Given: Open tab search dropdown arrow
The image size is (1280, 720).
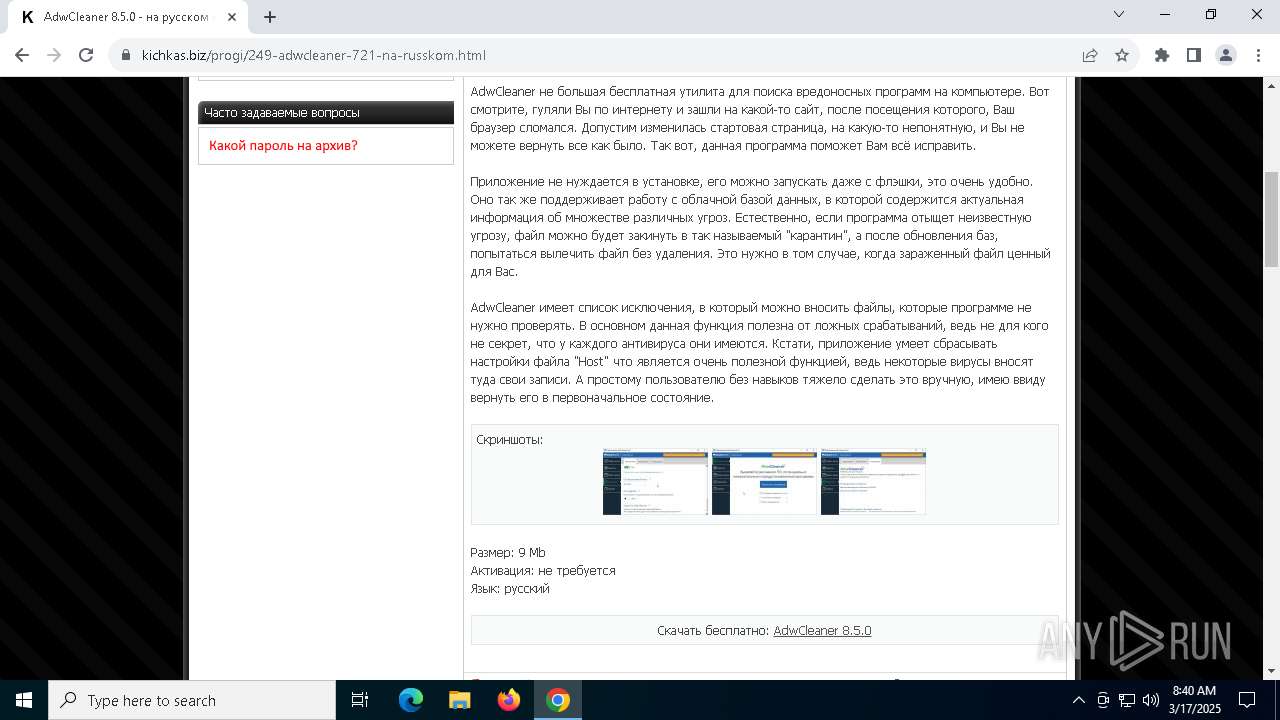Looking at the screenshot, I should [1119, 14].
